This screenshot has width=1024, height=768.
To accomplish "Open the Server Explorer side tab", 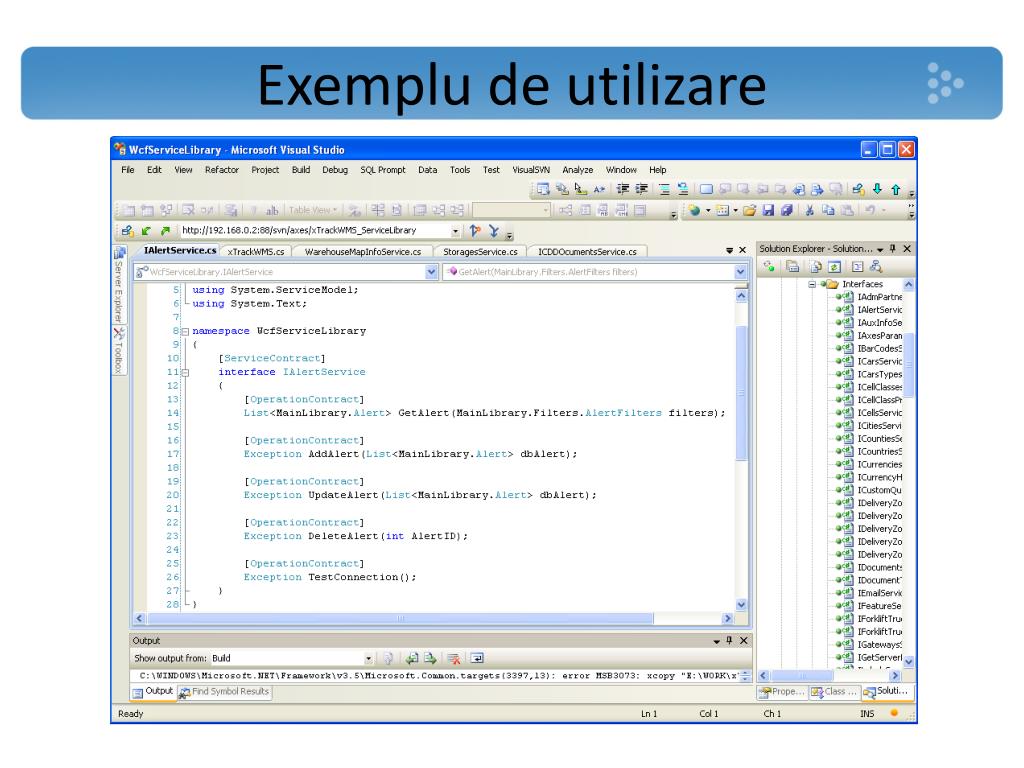I will point(119,284).
